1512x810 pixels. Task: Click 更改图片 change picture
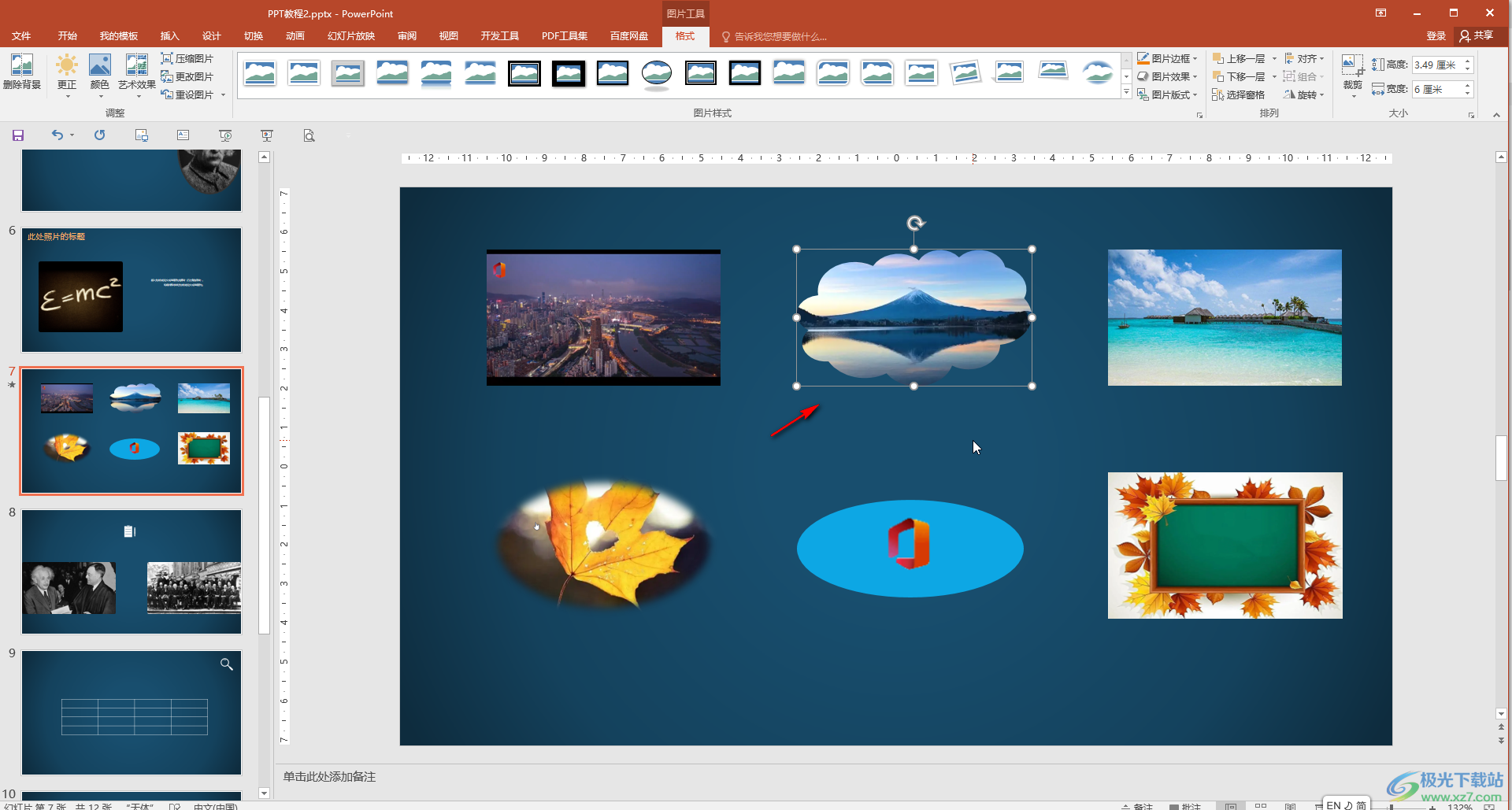187,76
